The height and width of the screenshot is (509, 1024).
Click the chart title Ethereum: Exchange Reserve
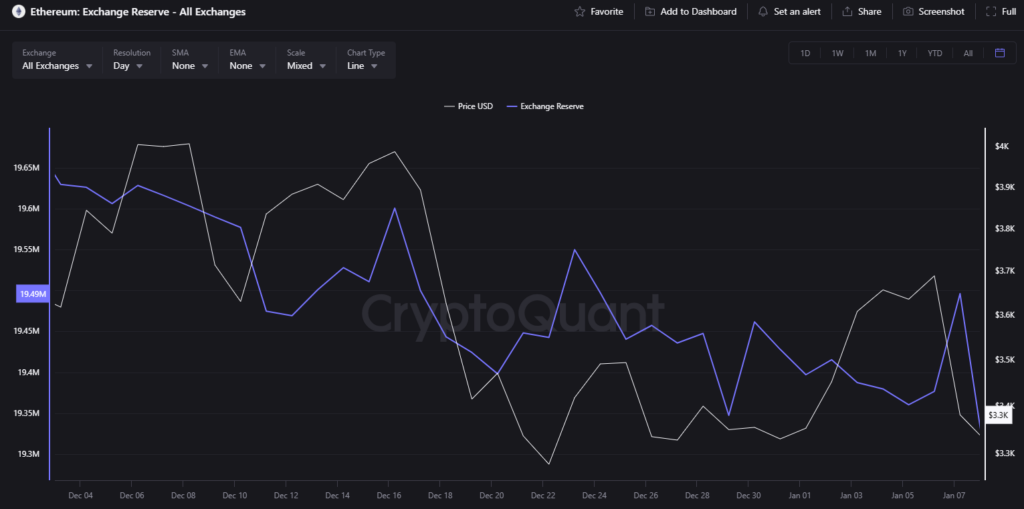[x=138, y=12]
